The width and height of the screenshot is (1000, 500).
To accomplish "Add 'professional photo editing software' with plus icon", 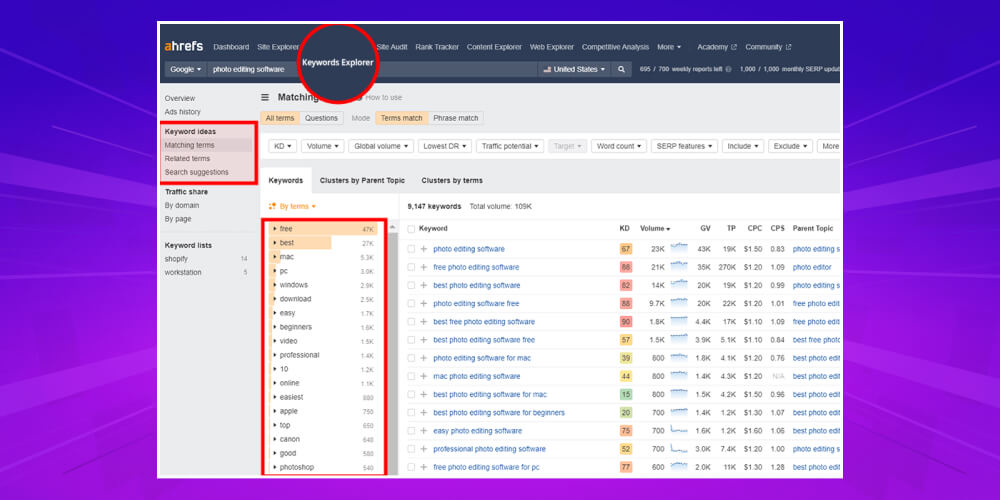I will (423, 449).
